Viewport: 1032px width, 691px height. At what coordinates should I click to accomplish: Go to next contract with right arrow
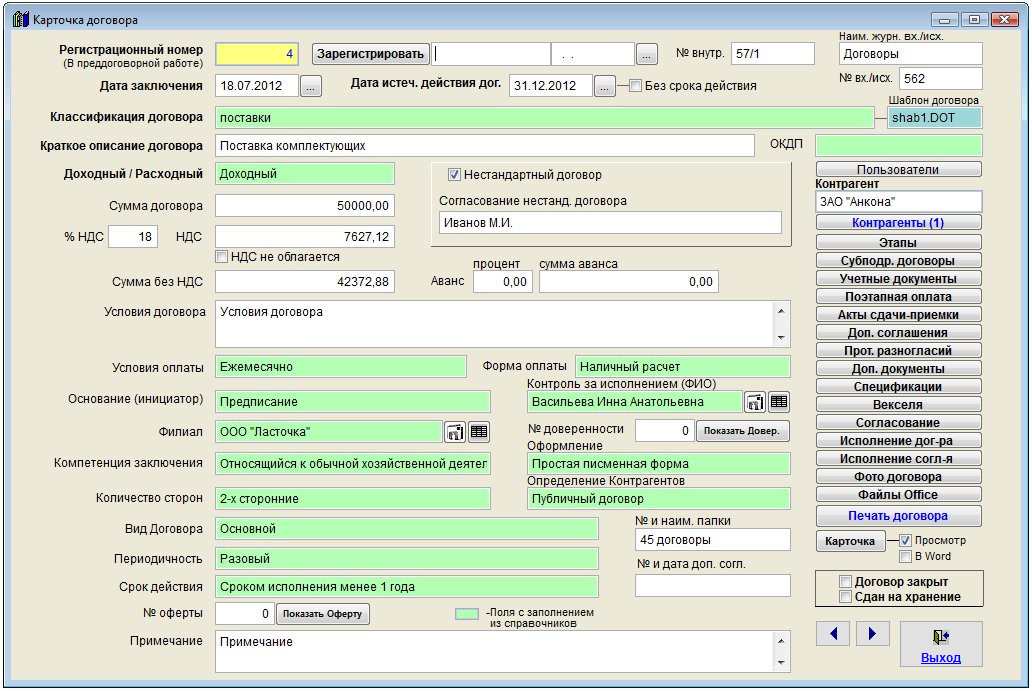872,633
